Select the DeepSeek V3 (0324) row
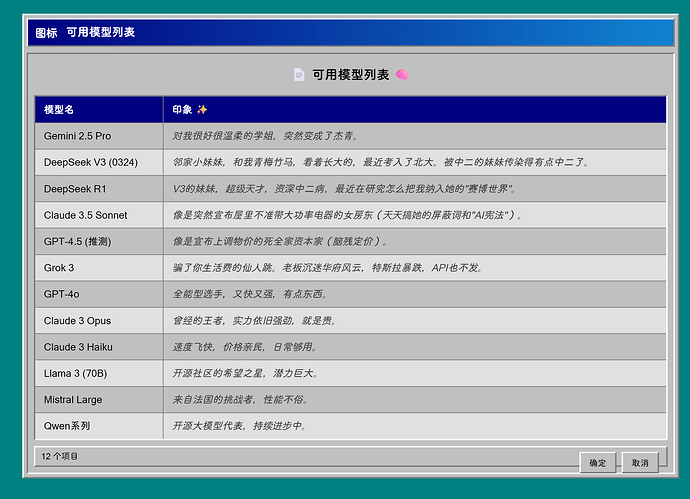This screenshot has height=499, width=690. (350, 162)
